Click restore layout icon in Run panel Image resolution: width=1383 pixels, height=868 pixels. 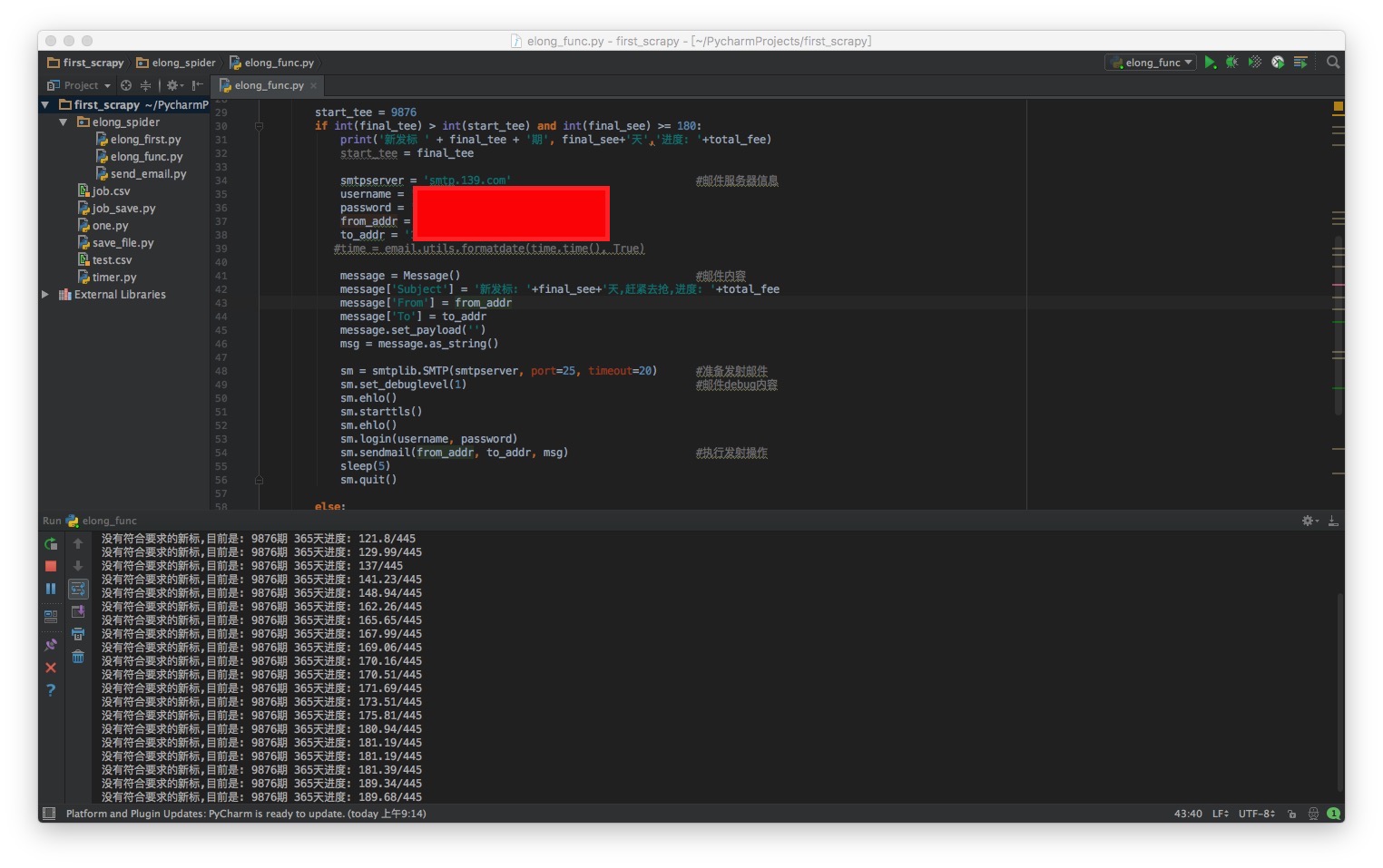point(51,616)
